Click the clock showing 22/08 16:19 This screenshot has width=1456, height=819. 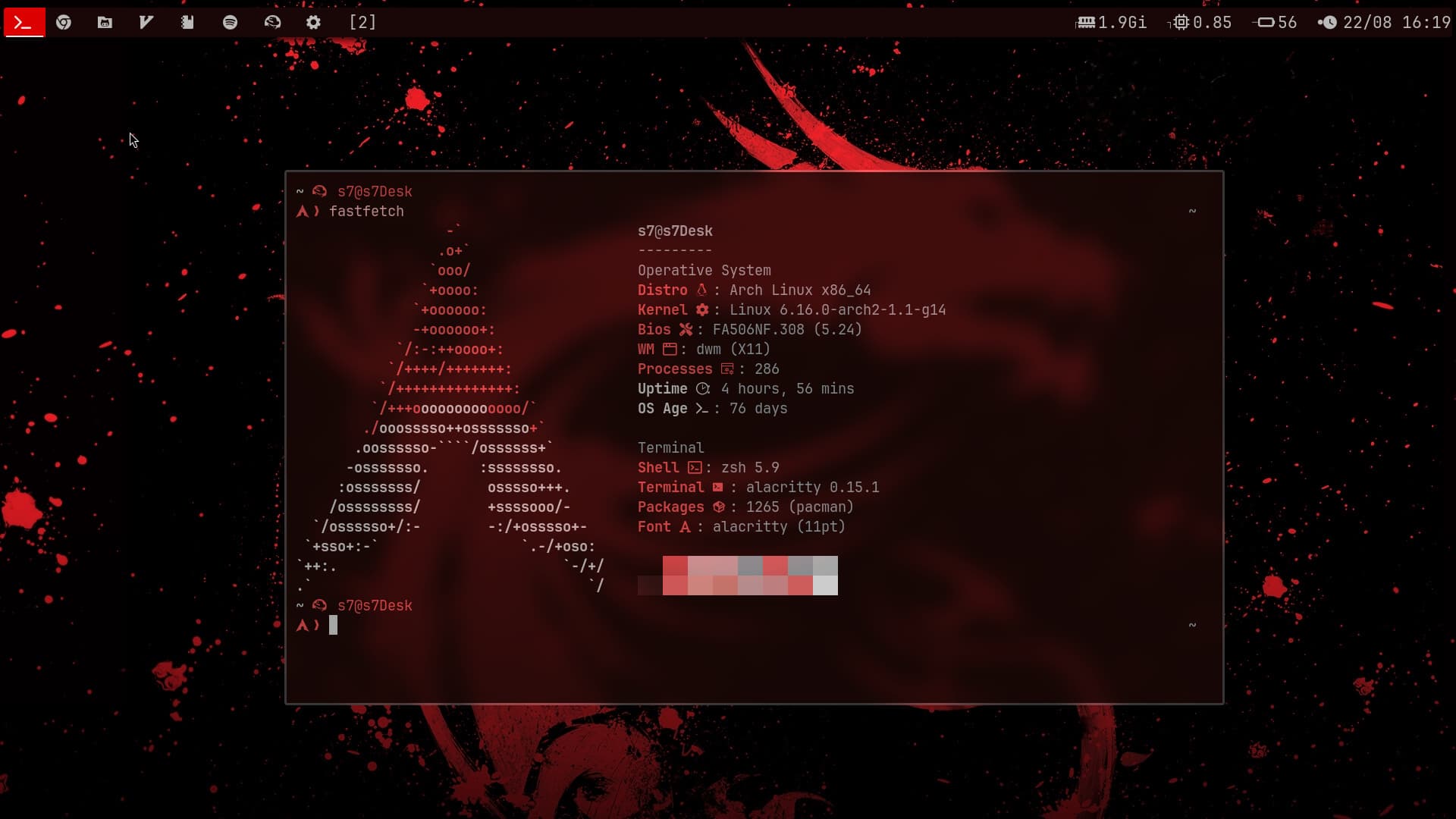point(1384,23)
